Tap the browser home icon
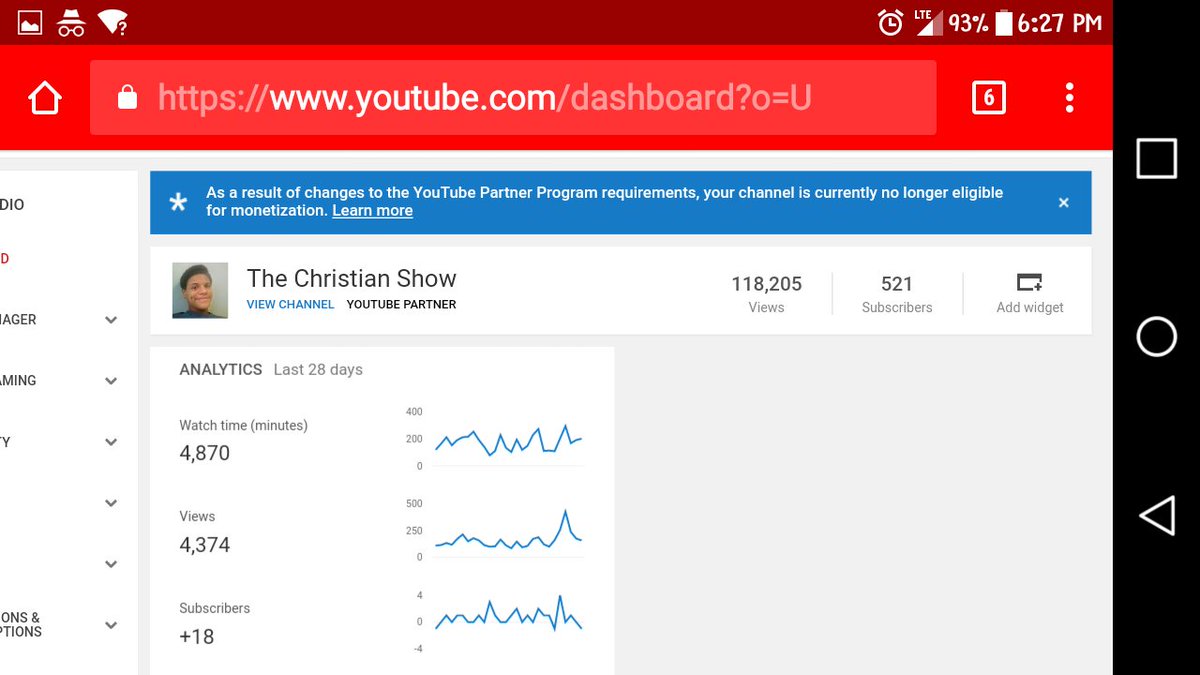Image resolution: width=1200 pixels, height=675 pixels. tap(45, 98)
